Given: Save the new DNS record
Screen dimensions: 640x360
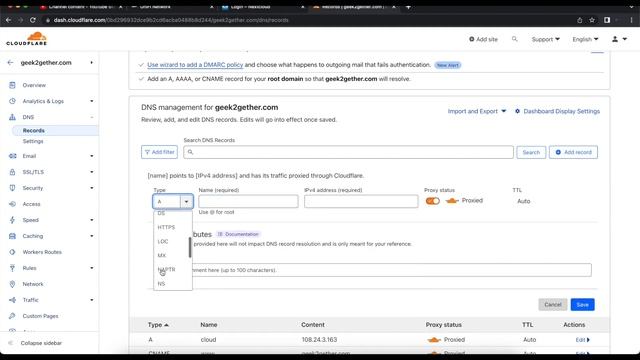Looking at the screenshot, I should click(582, 304).
